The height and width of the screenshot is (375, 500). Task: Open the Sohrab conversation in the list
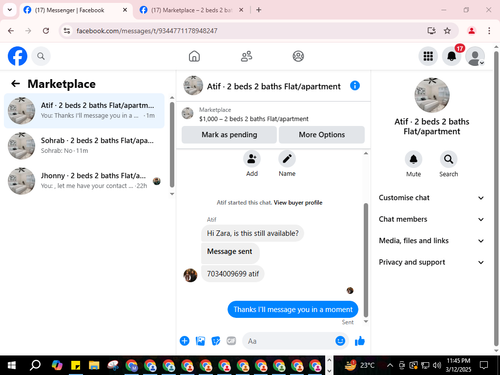tap(84, 146)
